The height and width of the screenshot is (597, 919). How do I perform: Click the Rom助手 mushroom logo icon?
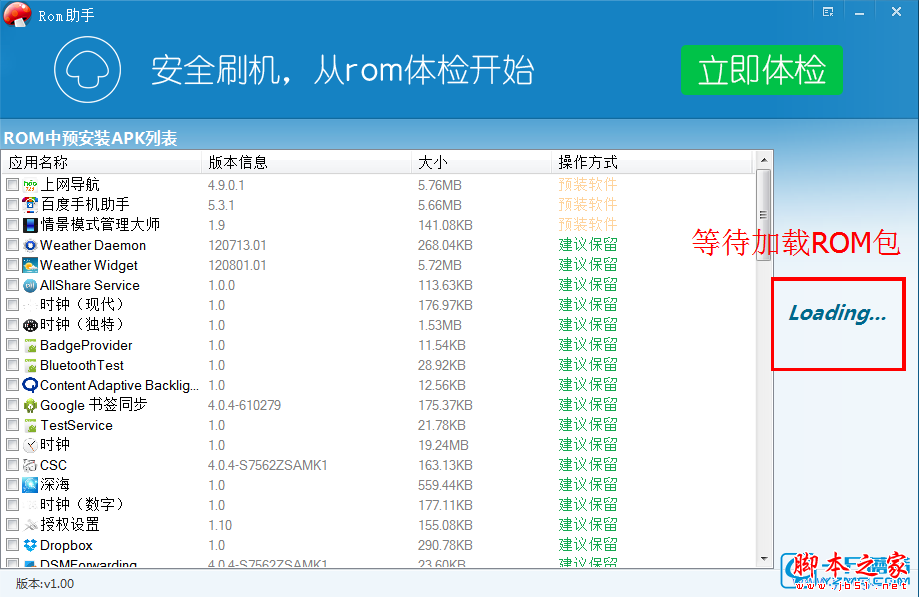[18, 13]
